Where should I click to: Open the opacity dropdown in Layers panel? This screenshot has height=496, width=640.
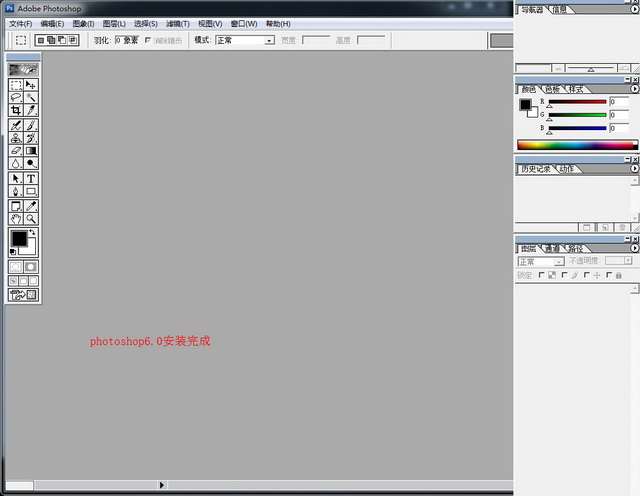point(628,260)
